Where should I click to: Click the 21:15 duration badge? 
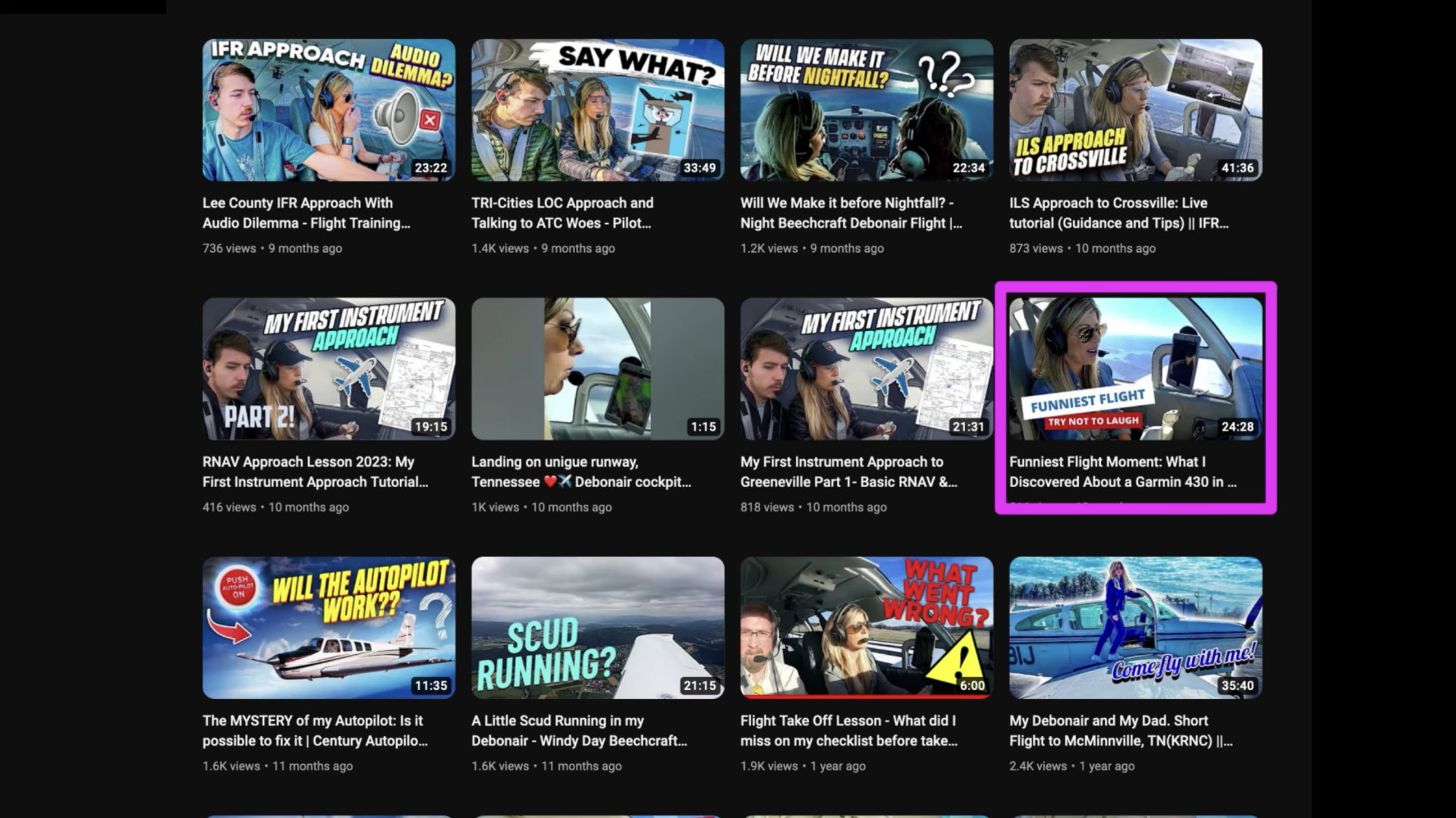700,685
